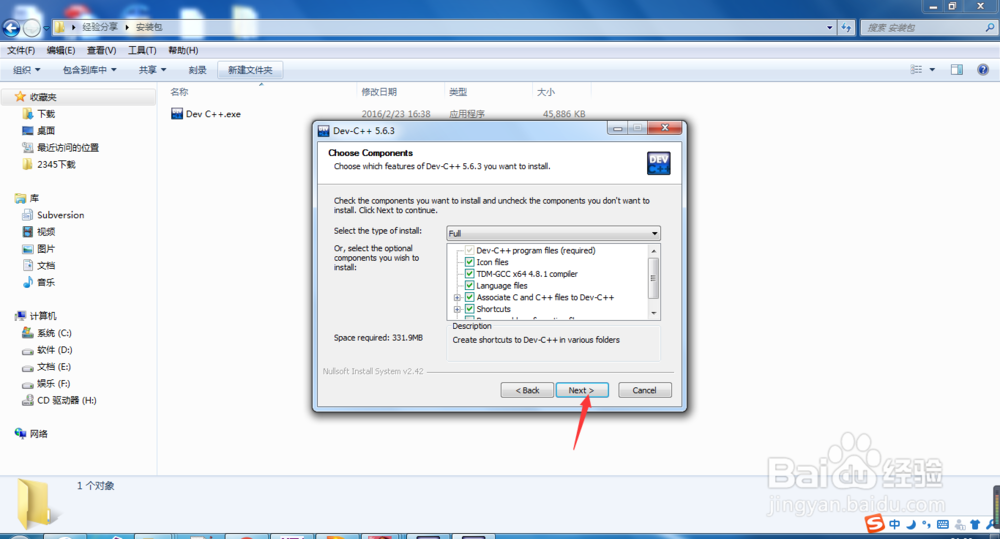1000x539 pixels.
Task: Click the 刻录 toolbar button
Action: coord(198,70)
